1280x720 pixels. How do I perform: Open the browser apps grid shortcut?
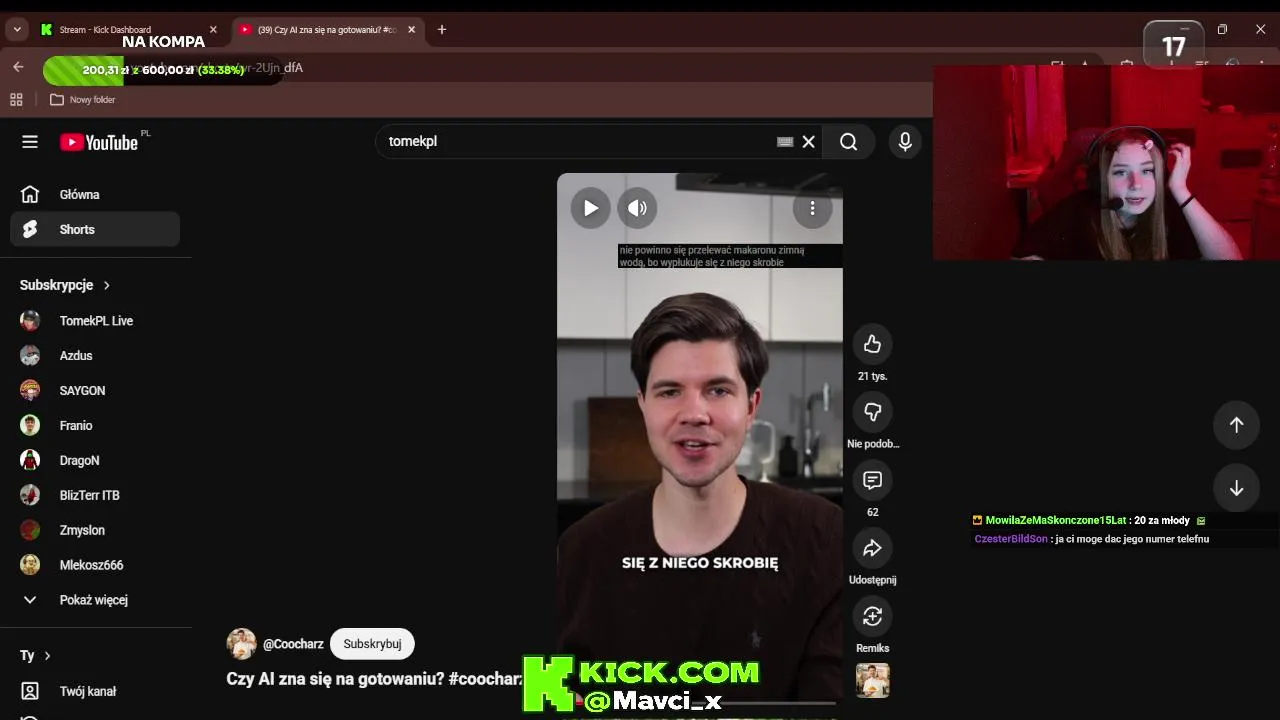(x=16, y=99)
